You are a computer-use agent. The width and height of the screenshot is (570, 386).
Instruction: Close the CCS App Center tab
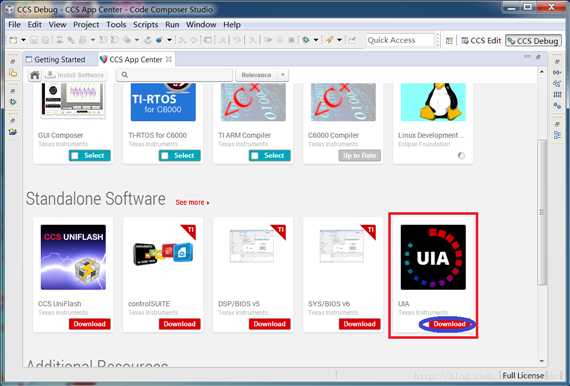[x=169, y=59]
